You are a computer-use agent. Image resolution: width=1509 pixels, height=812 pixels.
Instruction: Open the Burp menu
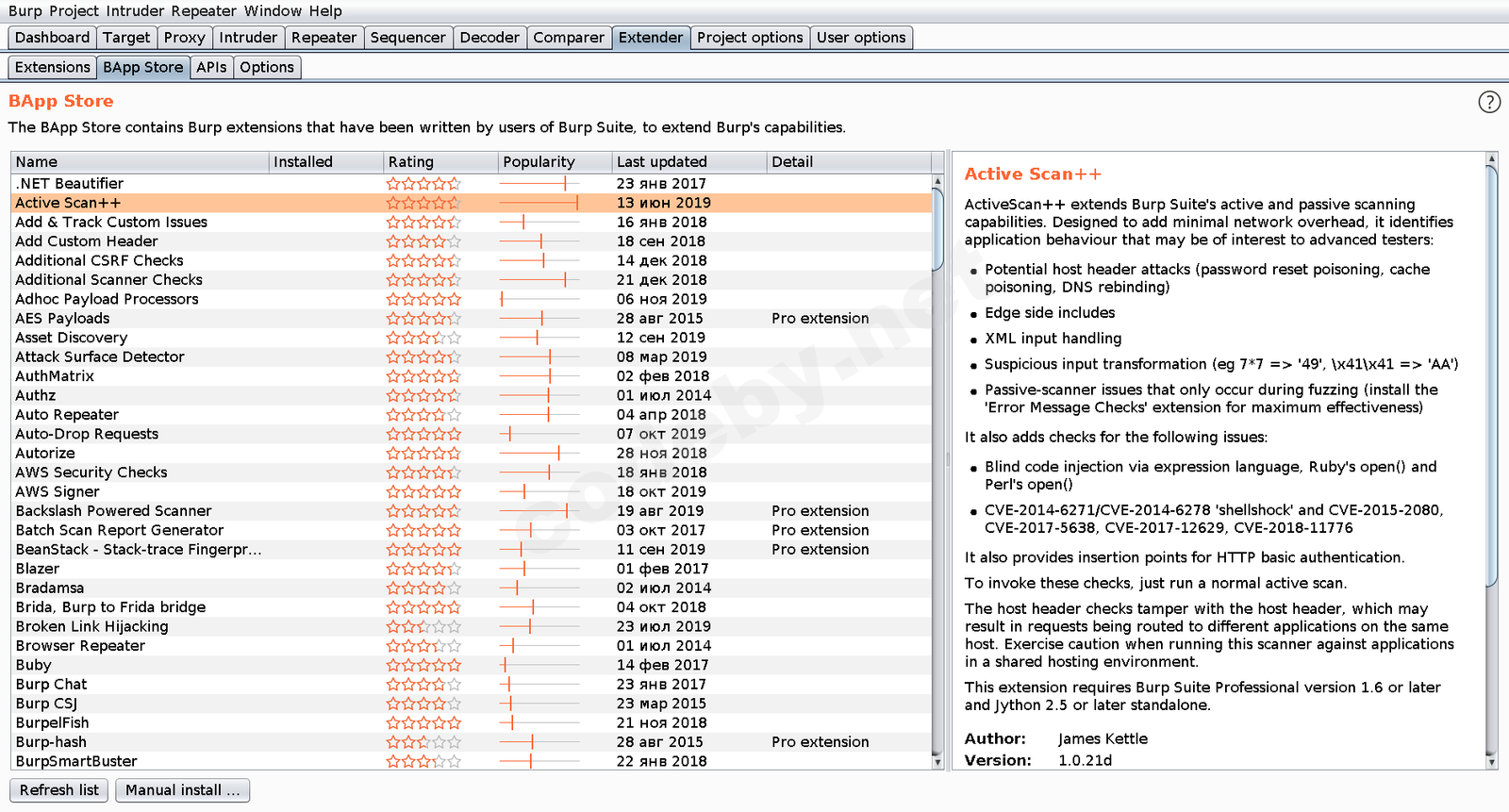tap(25, 11)
